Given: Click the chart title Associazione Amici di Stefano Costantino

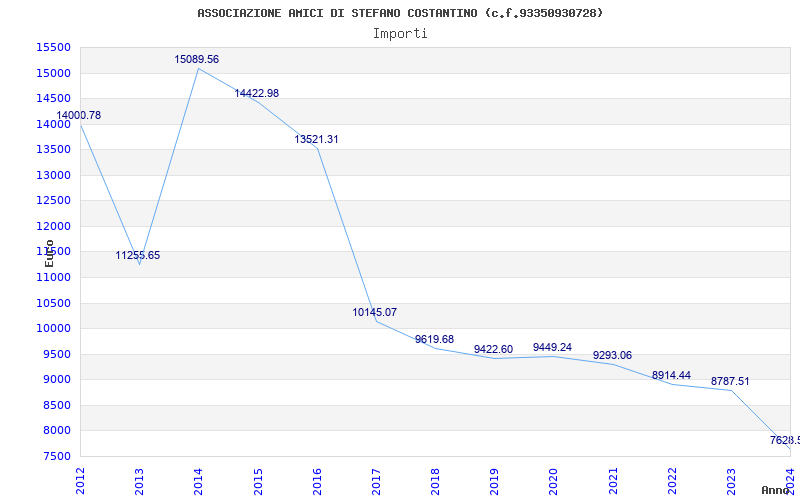Looking at the screenshot, I should (400, 13).
